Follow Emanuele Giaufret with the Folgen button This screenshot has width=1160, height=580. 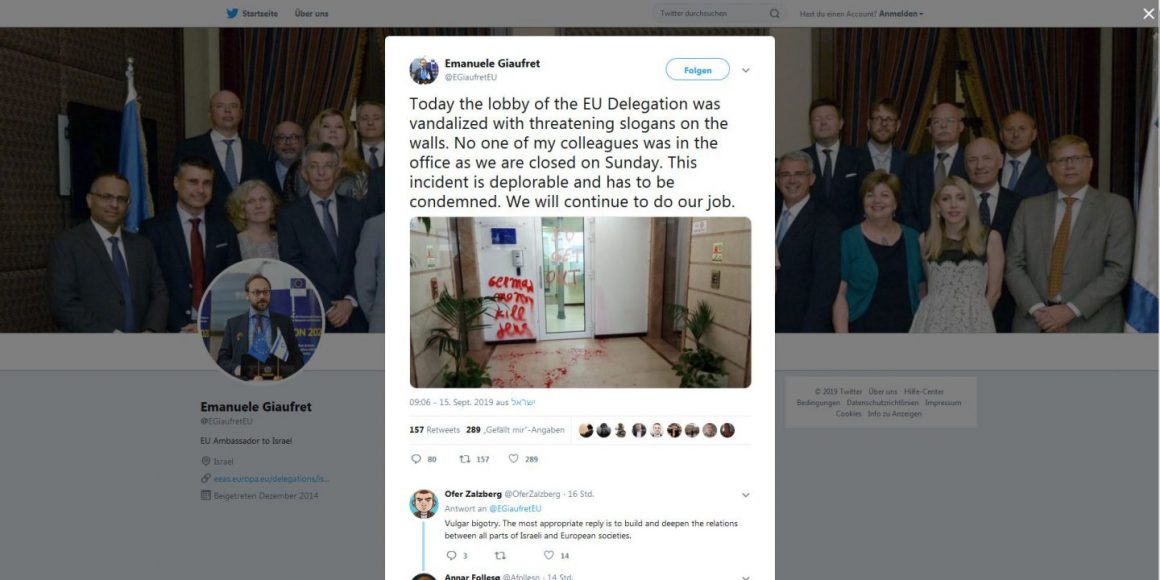click(x=698, y=70)
